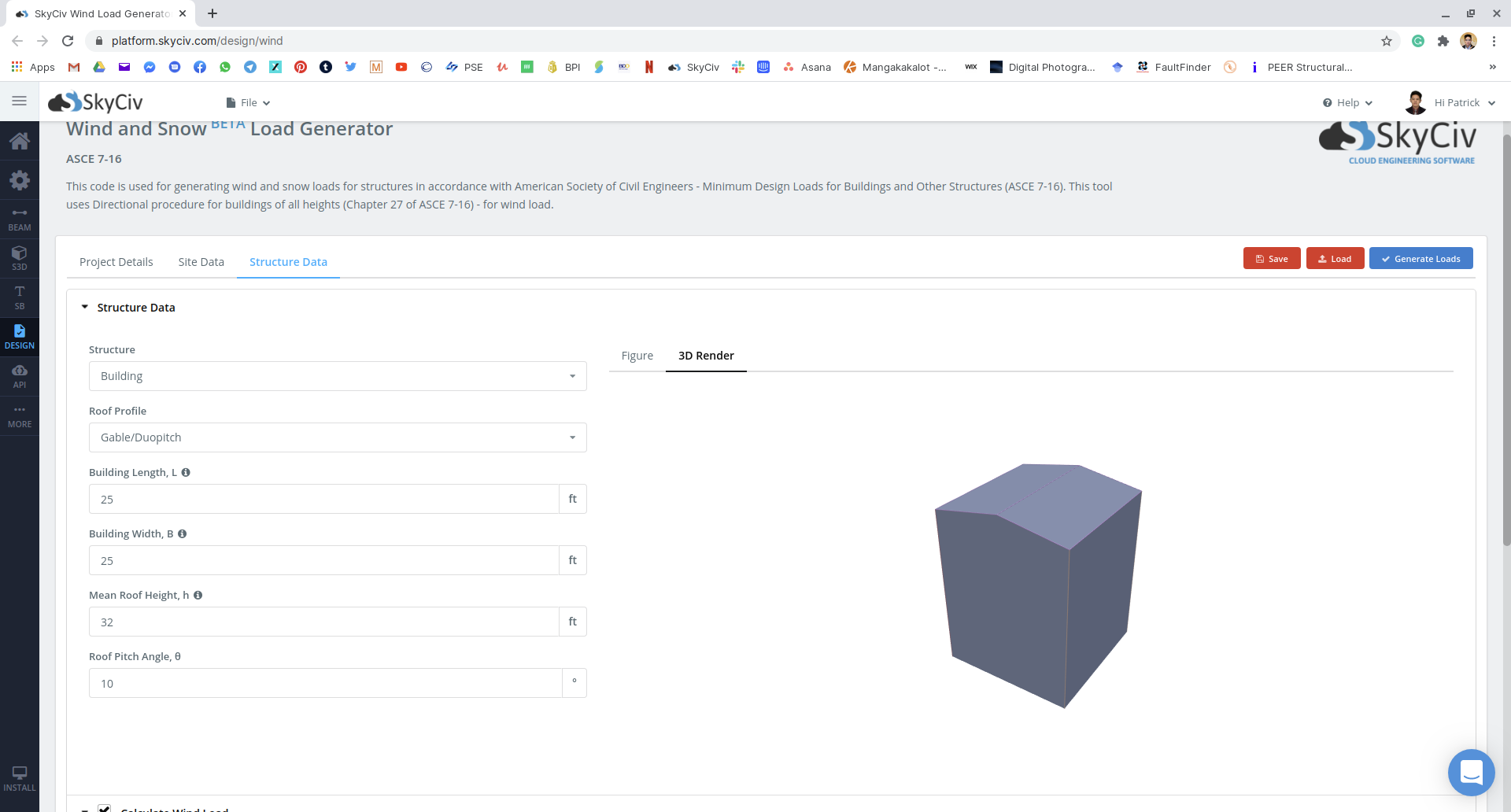Click the hamburger menu icon
The height and width of the screenshot is (812, 1511).
pos(20,101)
